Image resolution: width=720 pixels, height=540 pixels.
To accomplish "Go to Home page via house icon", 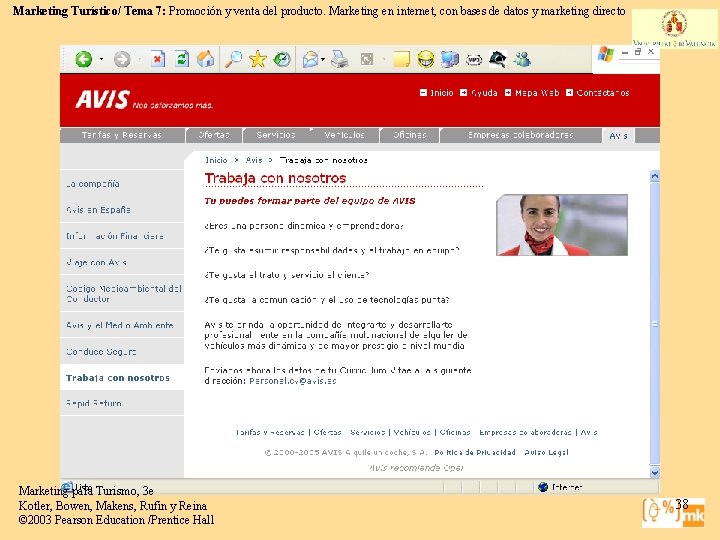I will click(x=206, y=59).
